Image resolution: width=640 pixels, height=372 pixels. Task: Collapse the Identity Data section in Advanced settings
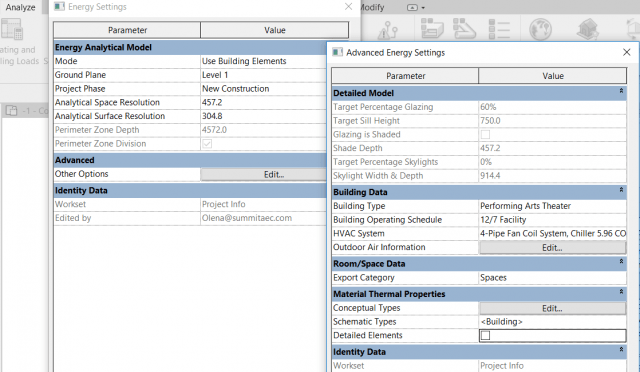(621, 350)
